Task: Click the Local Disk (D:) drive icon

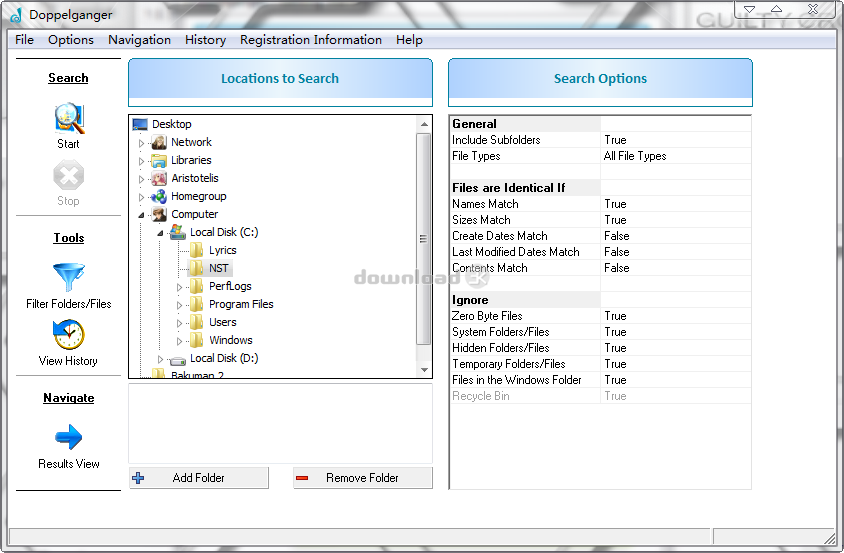Action: [x=178, y=359]
